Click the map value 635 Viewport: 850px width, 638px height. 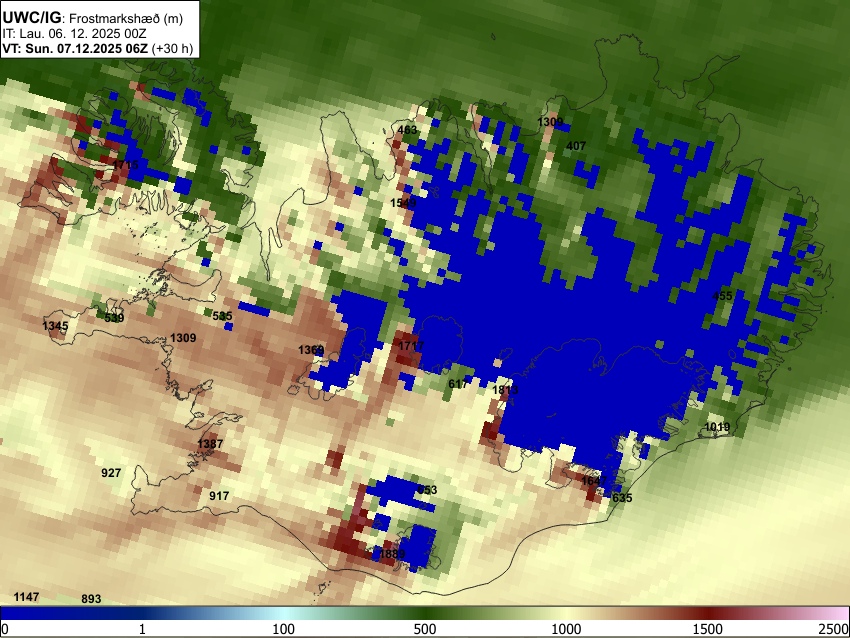pyautogui.click(x=622, y=498)
